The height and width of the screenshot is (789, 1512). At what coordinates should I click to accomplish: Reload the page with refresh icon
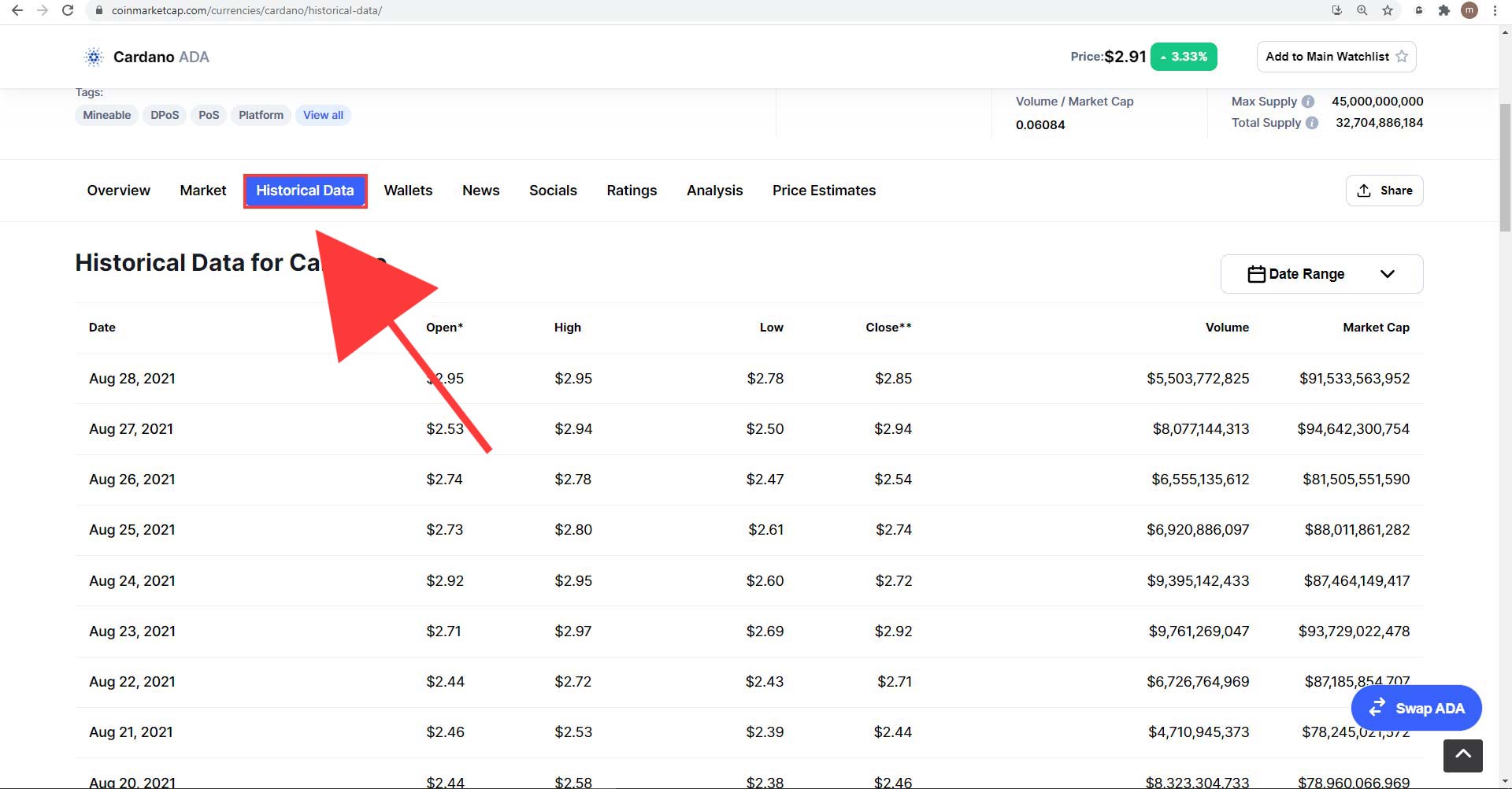pos(68,10)
